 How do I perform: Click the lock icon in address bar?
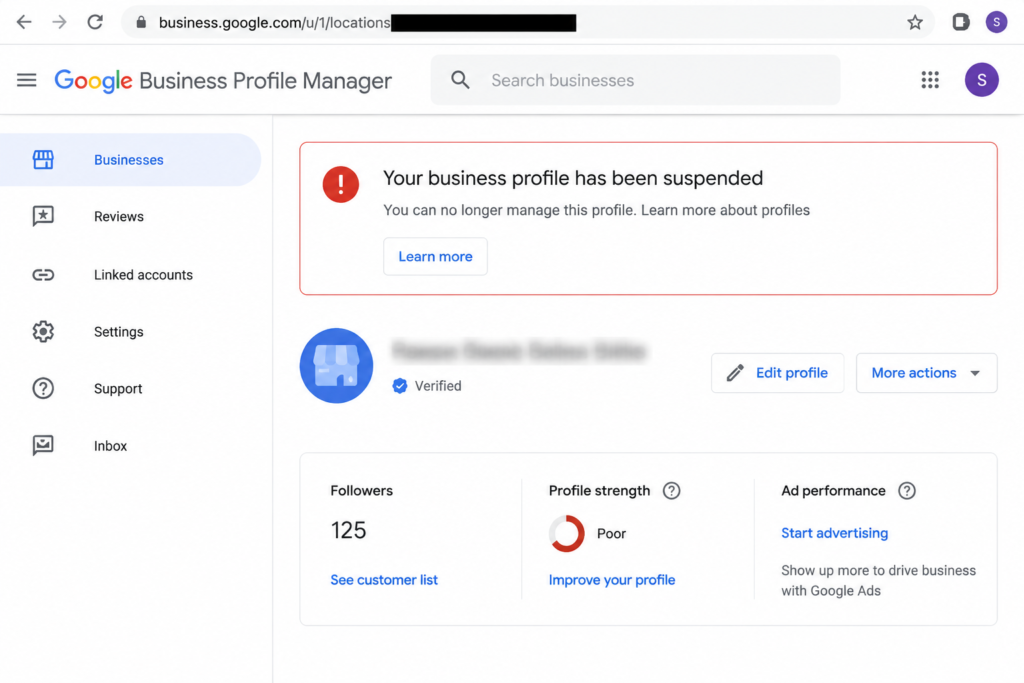[x=141, y=22]
